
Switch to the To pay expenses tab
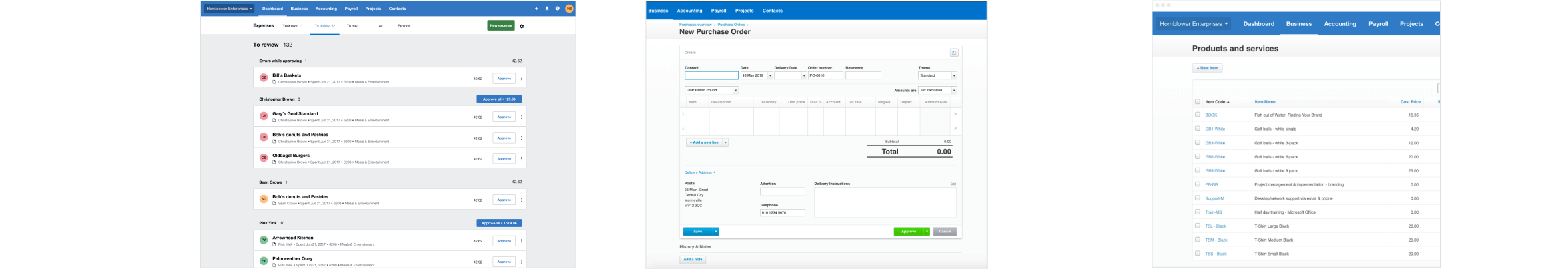352,26
